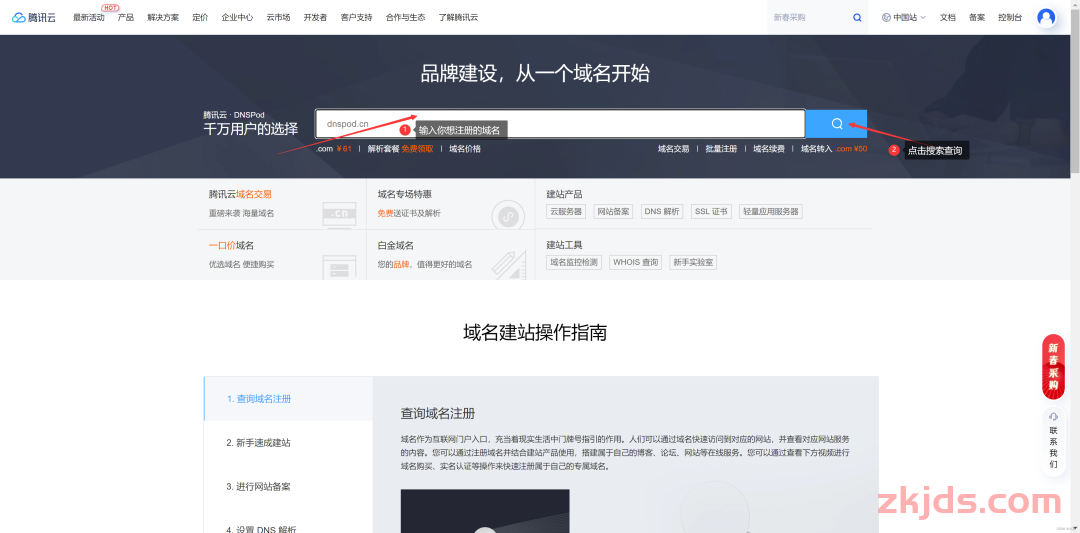Click the 云服务器 product tag
This screenshot has height=533, width=1080.
pyautogui.click(x=565, y=211)
